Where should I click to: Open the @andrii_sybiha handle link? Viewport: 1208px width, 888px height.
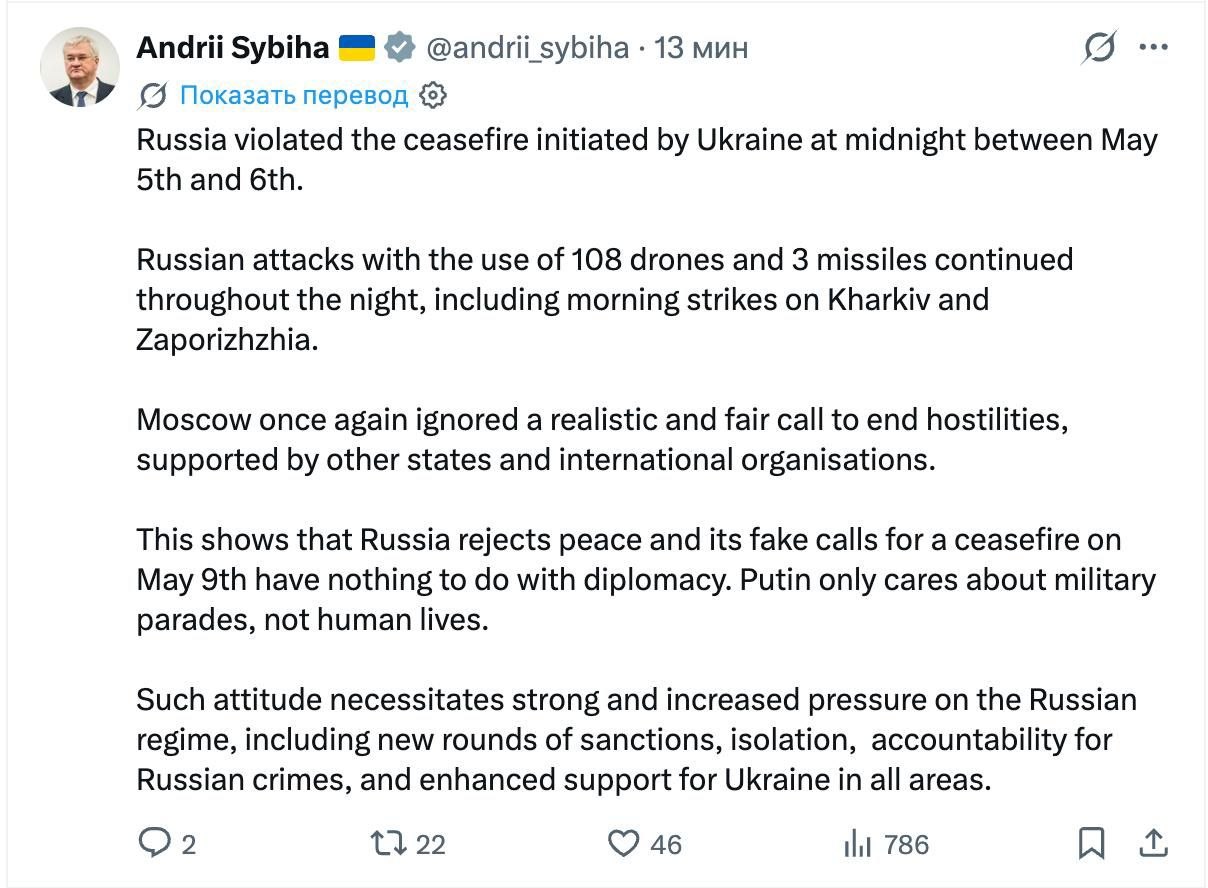tap(528, 47)
